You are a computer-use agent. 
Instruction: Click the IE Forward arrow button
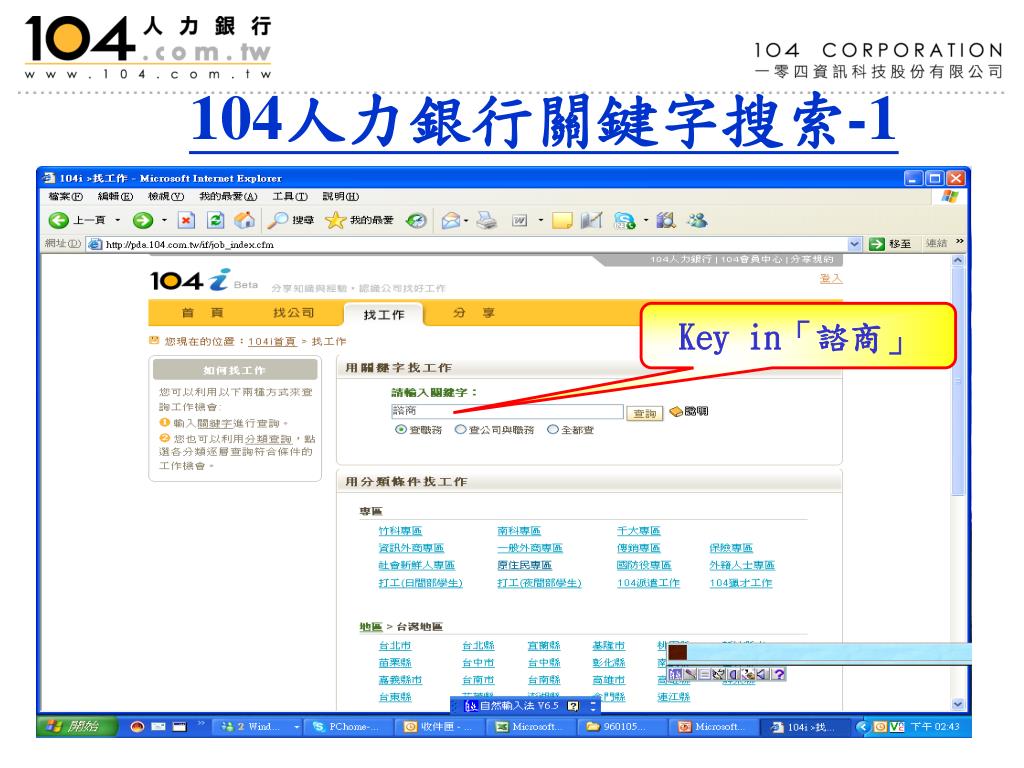click(x=142, y=221)
